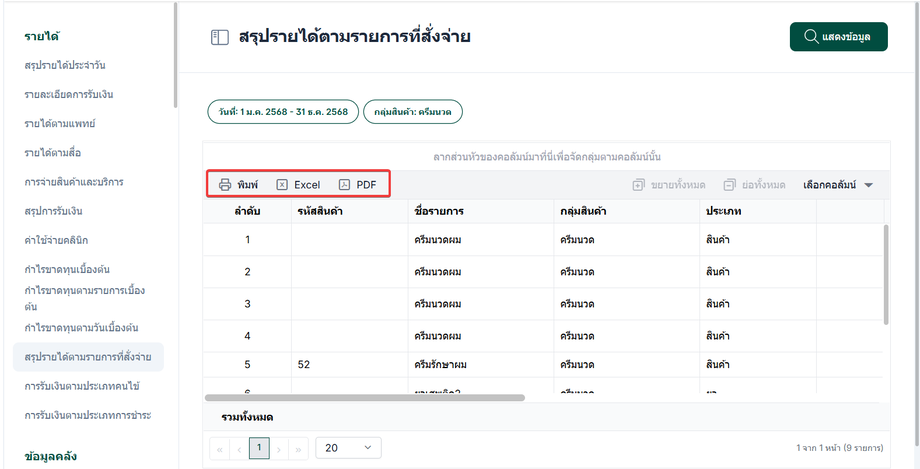920x469 pixels.
Task: Click the sidebar's vertical scrollbar
Action: click(x=175, y=55)
